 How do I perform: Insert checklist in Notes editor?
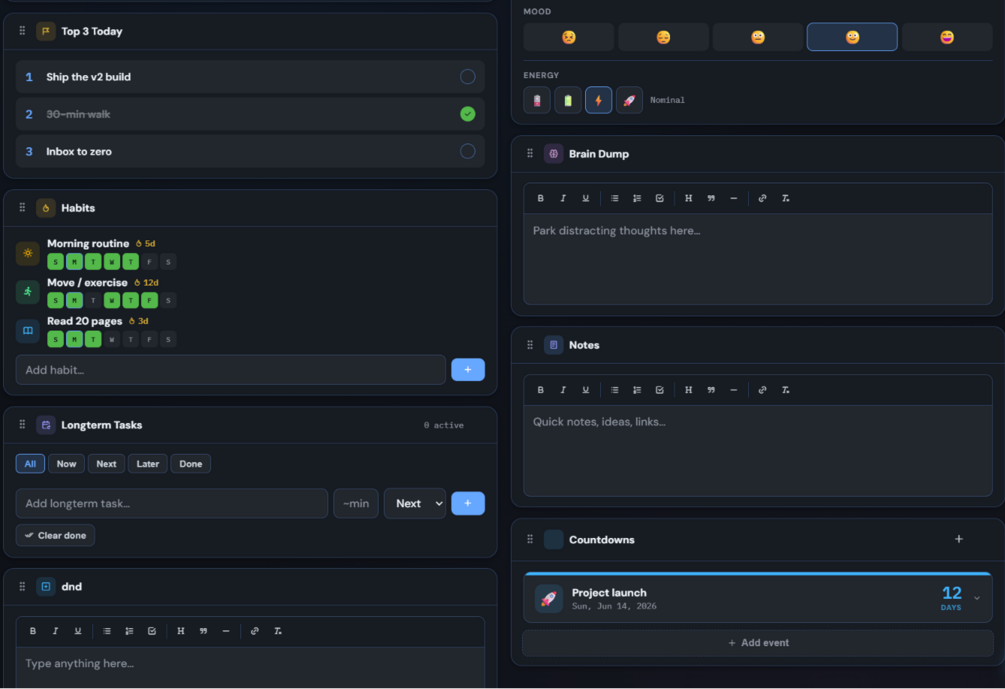pos(660,390)
